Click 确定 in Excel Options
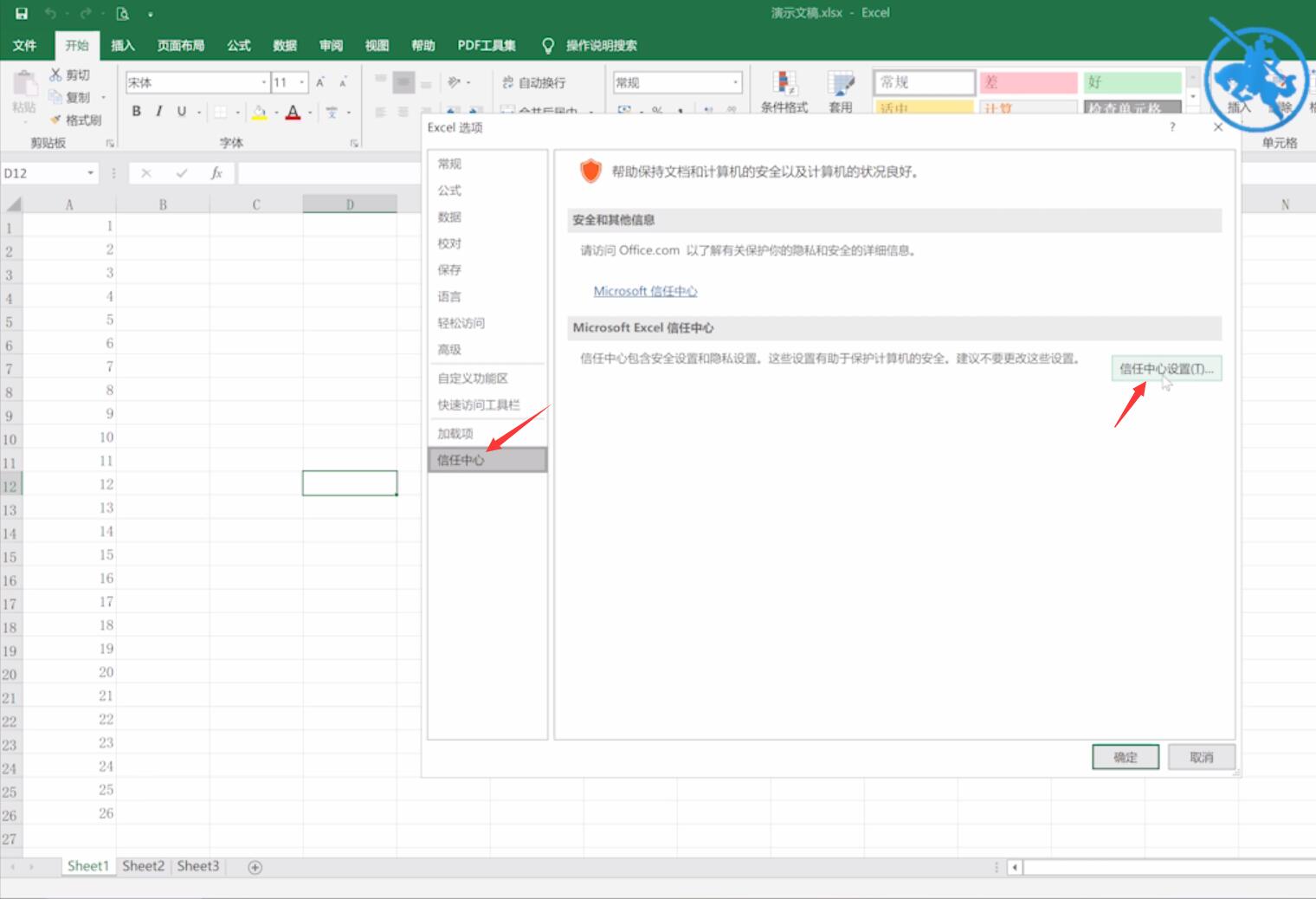This screenshot has width=1316, height=899. pyautogui.click(x=1126, y=758)
